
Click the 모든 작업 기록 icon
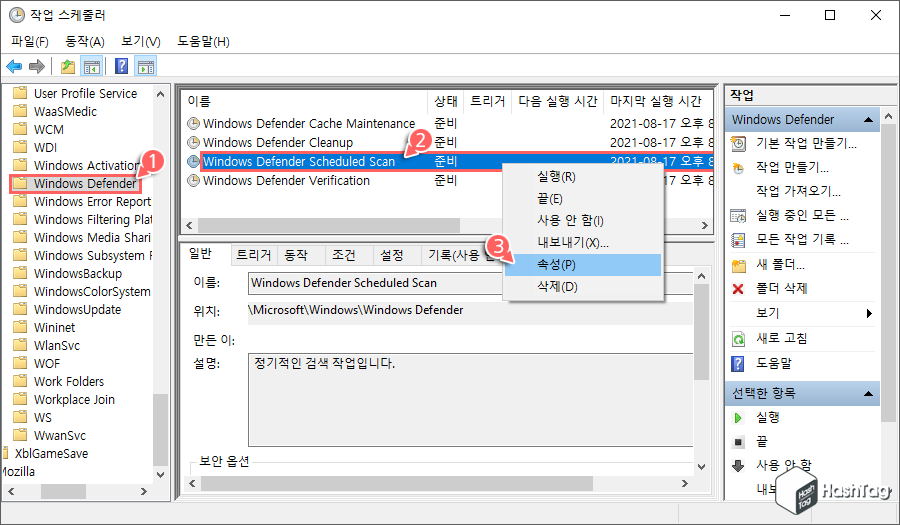pos(738,240)
